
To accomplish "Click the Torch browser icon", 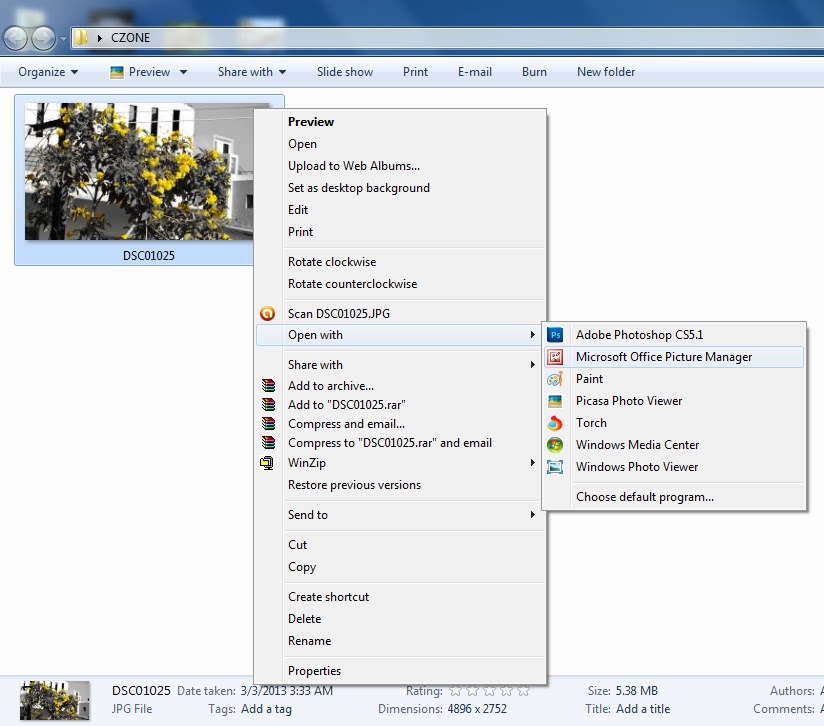I will 555,423.
